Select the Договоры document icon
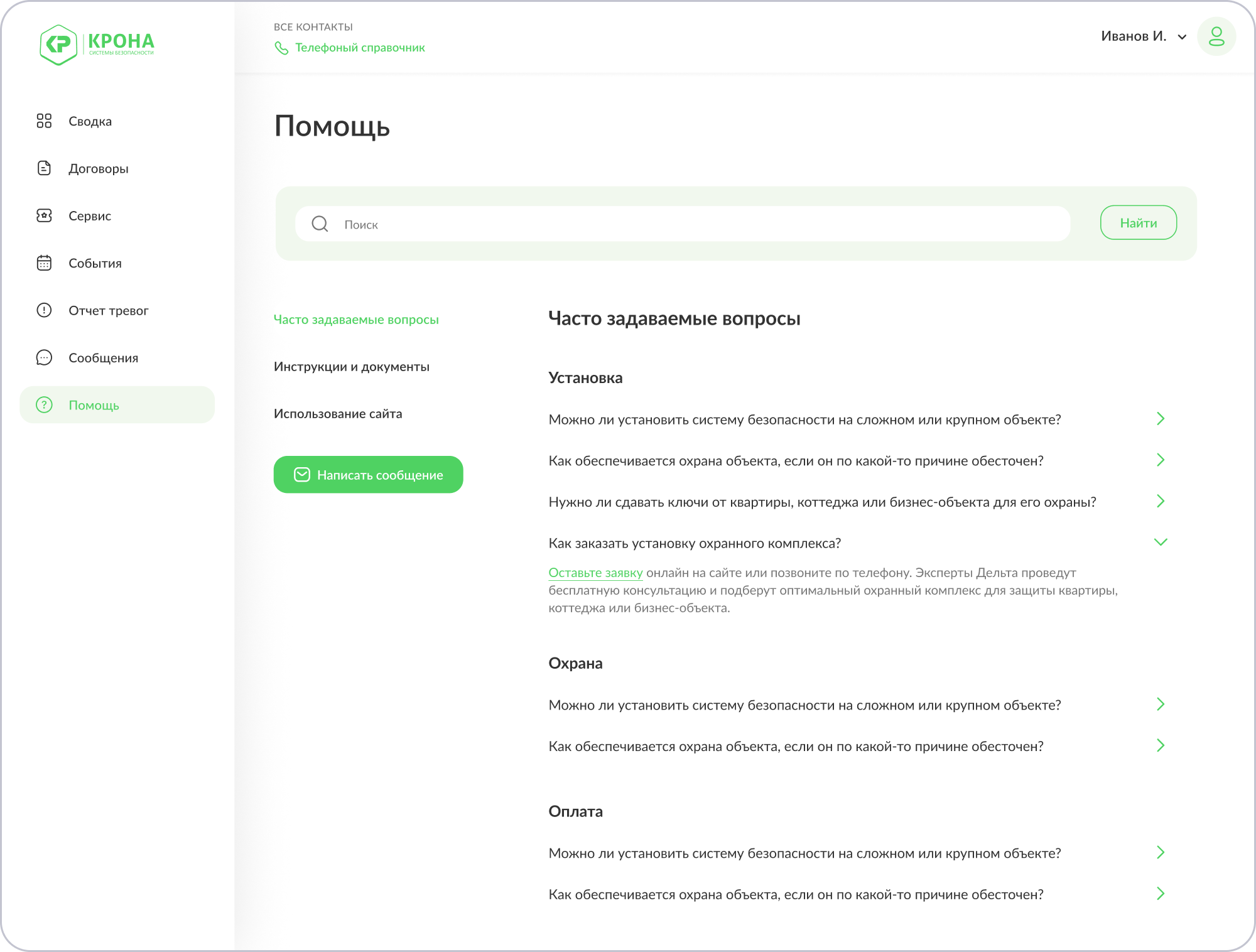This screenshot has height=952, width=1256. (x=44, y=168)
